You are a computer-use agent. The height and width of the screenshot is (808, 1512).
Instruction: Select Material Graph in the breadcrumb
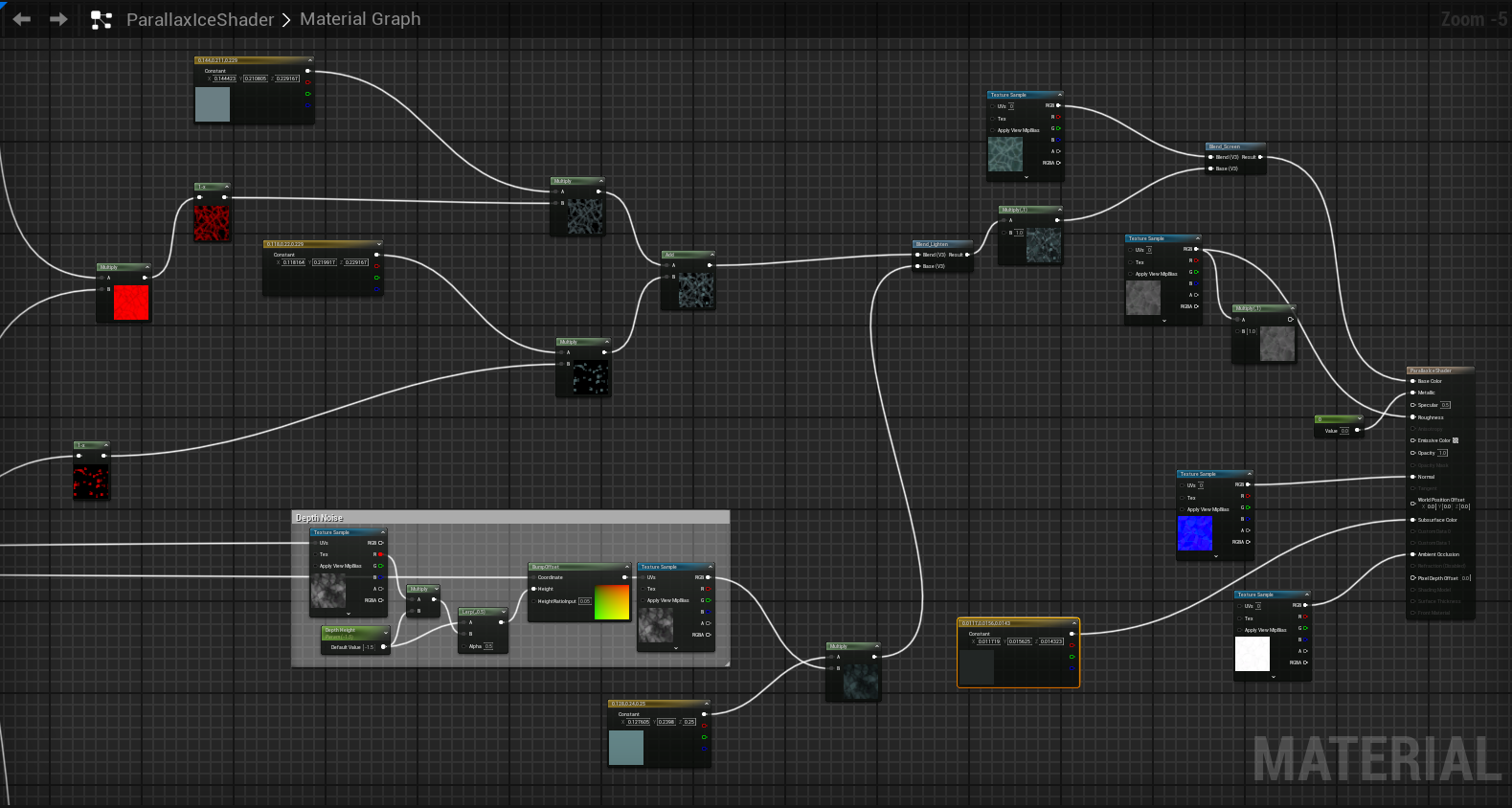pos(360,19)
